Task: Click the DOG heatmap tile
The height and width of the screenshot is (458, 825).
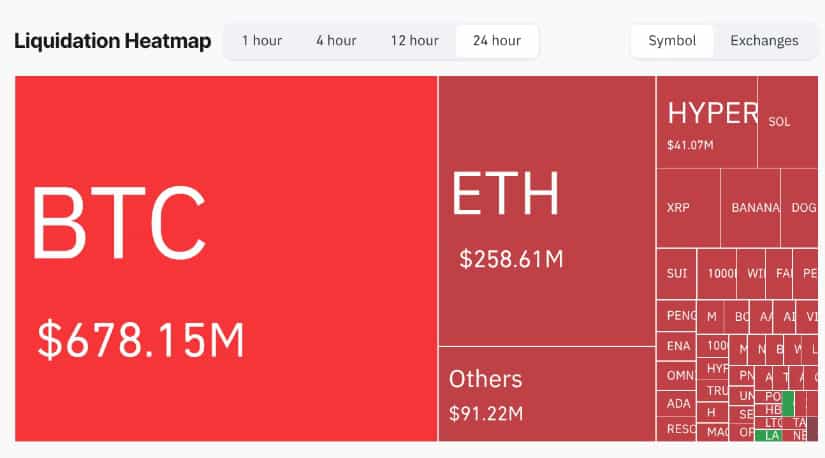Action: tap(800, 208)
